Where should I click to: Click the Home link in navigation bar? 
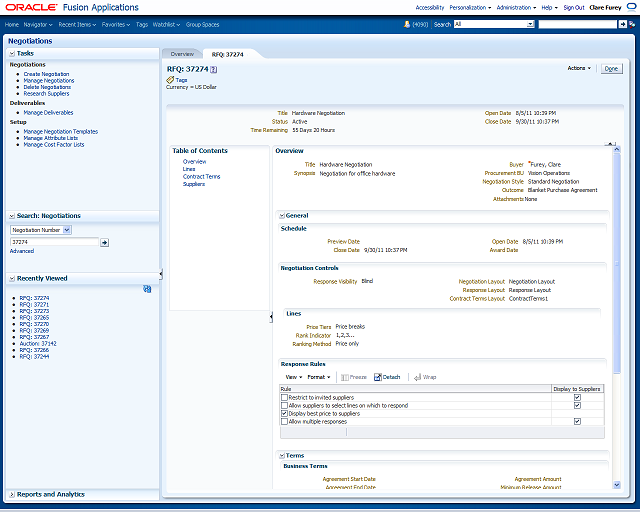click(x=11, y=24)
